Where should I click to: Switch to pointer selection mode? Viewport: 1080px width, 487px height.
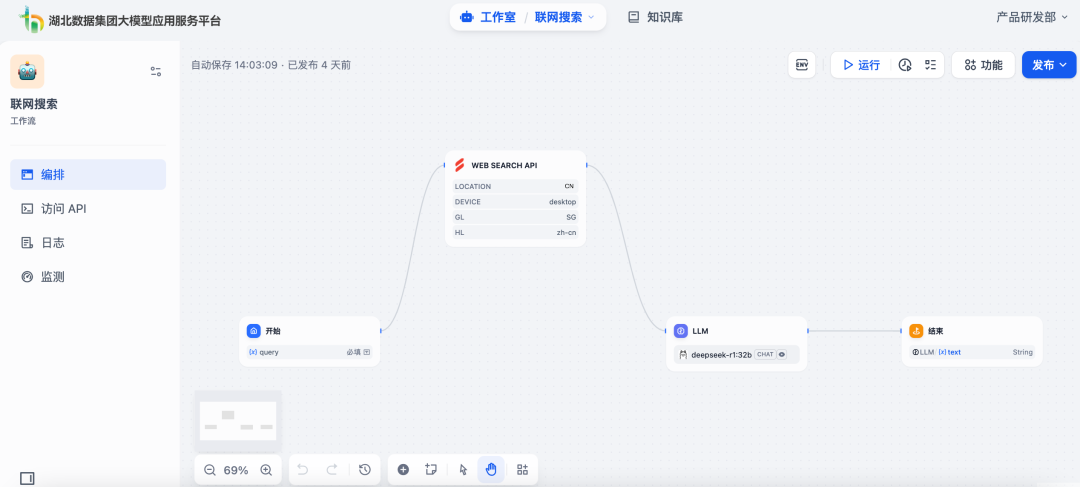463,470
